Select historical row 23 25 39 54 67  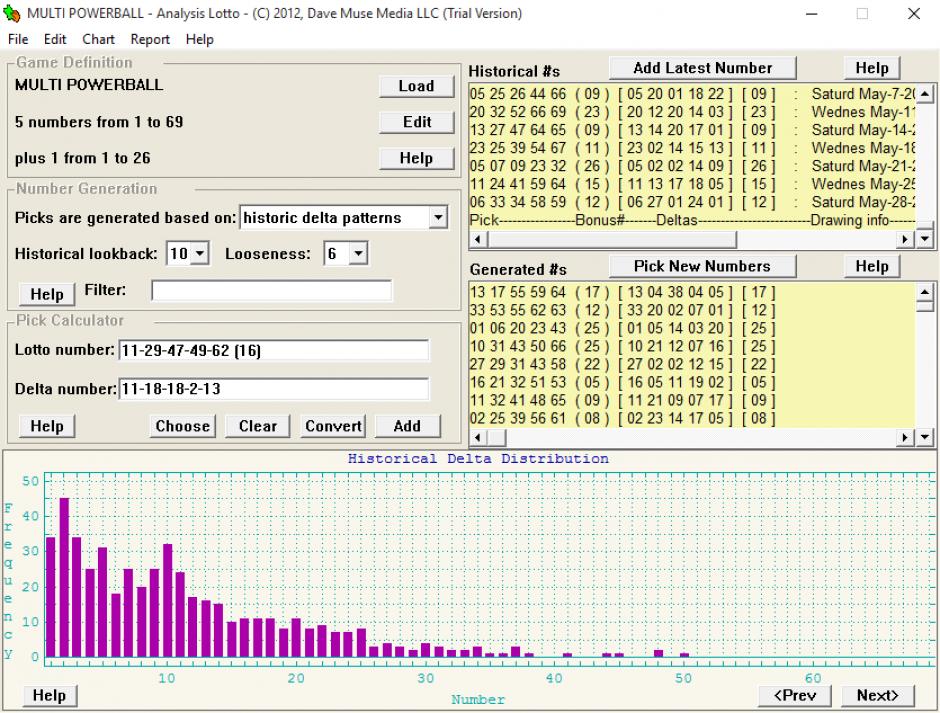tap(692, 148)
